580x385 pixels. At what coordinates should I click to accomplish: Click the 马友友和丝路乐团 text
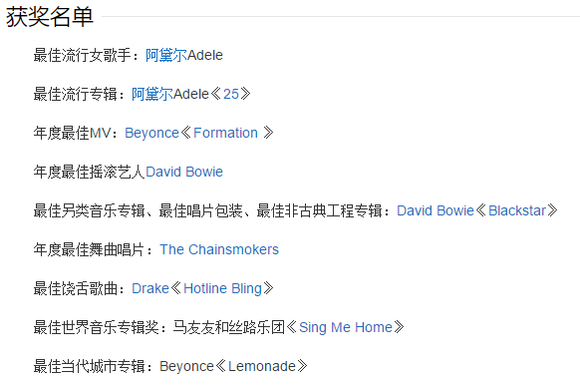click(x=229, y=327)
